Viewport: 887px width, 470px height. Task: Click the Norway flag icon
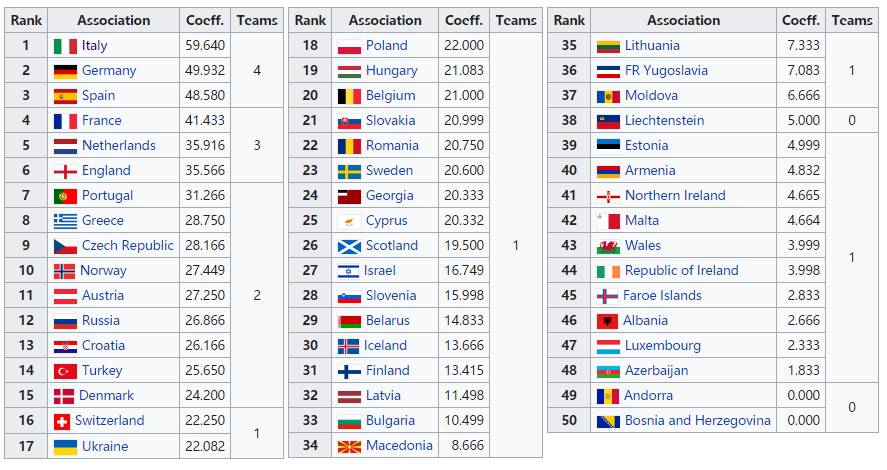pyautogui.click(x=65, y=271)
